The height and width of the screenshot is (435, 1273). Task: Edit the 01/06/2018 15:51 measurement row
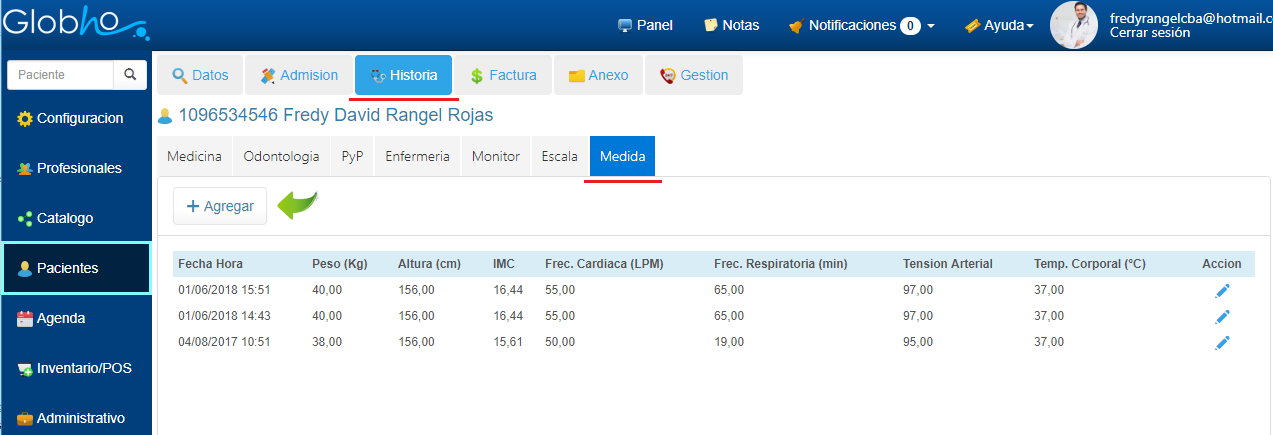pos(1221,291)
